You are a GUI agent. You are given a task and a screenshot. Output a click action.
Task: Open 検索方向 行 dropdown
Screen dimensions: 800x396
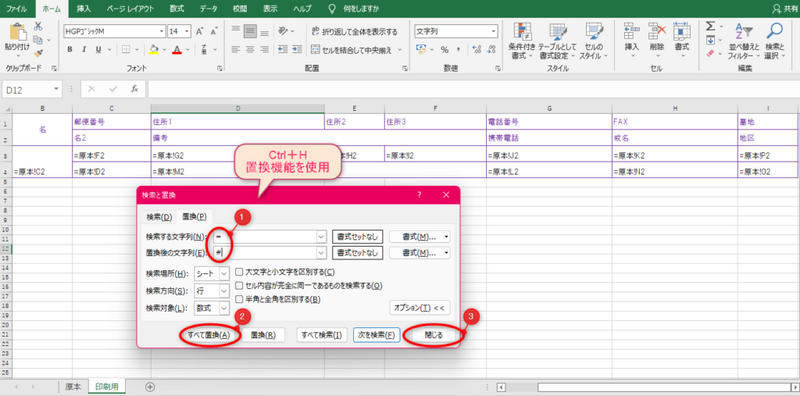(224, 291)
